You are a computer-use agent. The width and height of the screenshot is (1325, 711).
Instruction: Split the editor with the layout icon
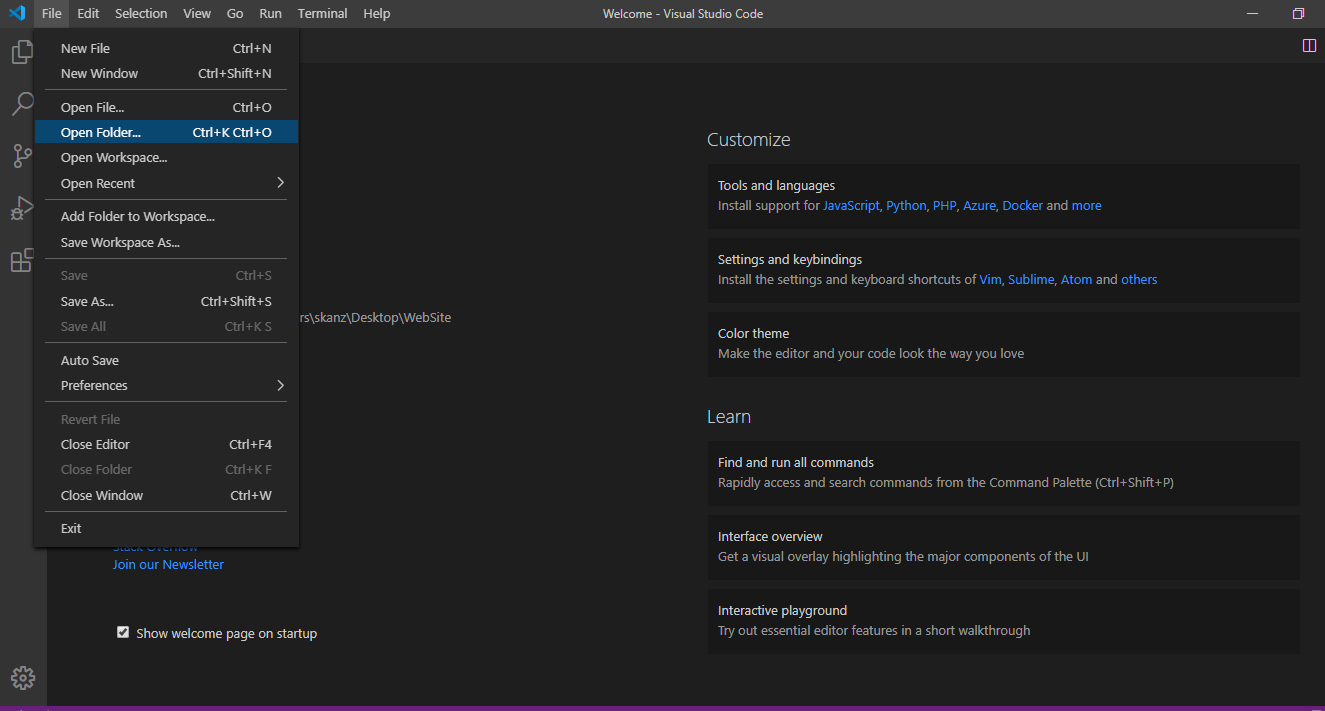point(1309,45)
